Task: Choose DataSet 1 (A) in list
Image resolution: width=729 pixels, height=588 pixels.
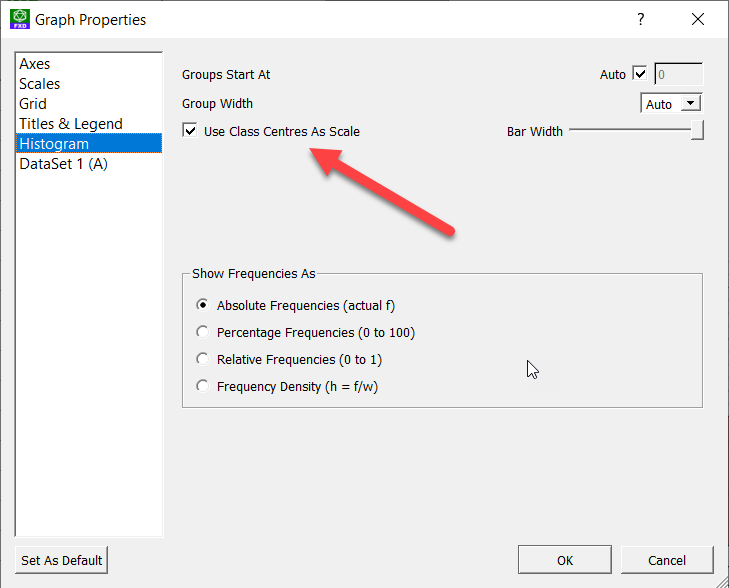Action: point(63,164)
